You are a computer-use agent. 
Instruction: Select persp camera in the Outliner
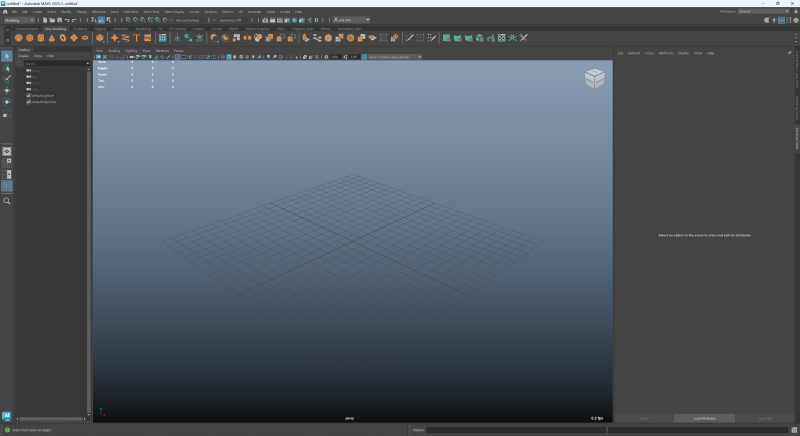pos(35,70)
